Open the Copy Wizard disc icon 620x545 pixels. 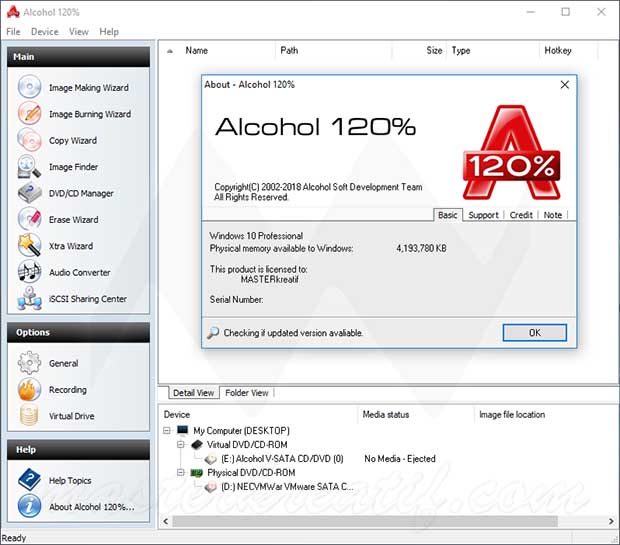[29, 140]
